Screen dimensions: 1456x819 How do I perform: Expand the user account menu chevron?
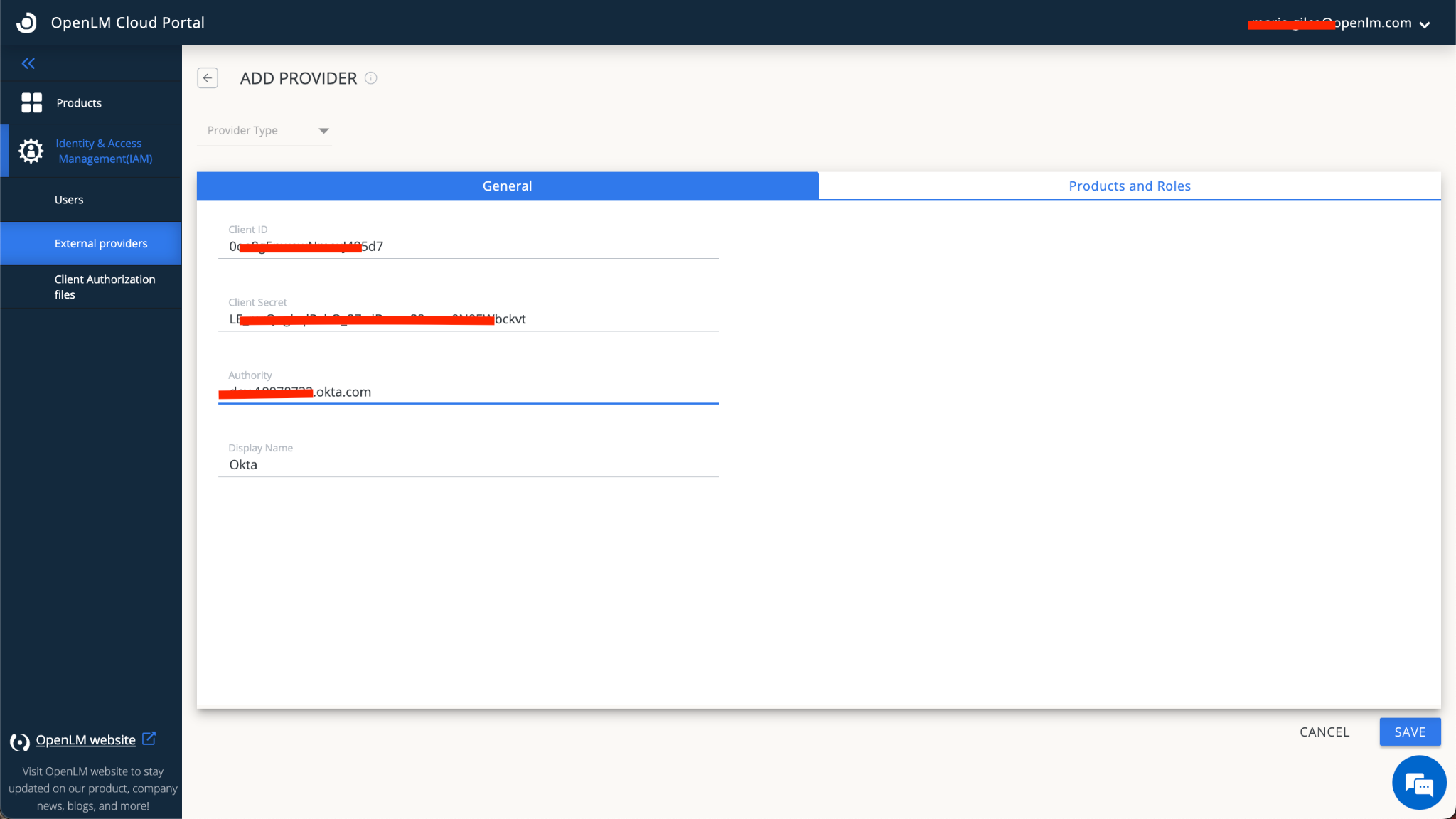pos(1425,24)
